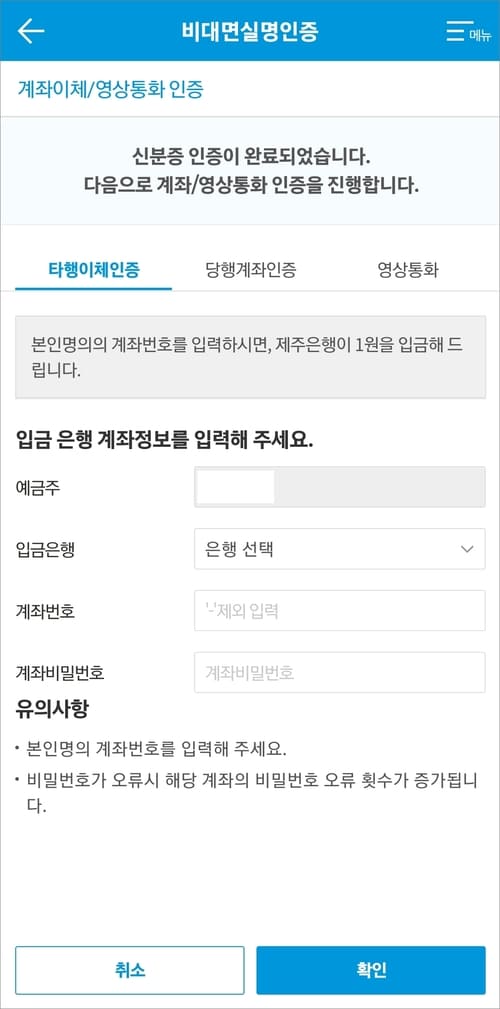Screen dimensions: 500x1009
Task: Click the 예금주 name field
Action: coord(340,487)
